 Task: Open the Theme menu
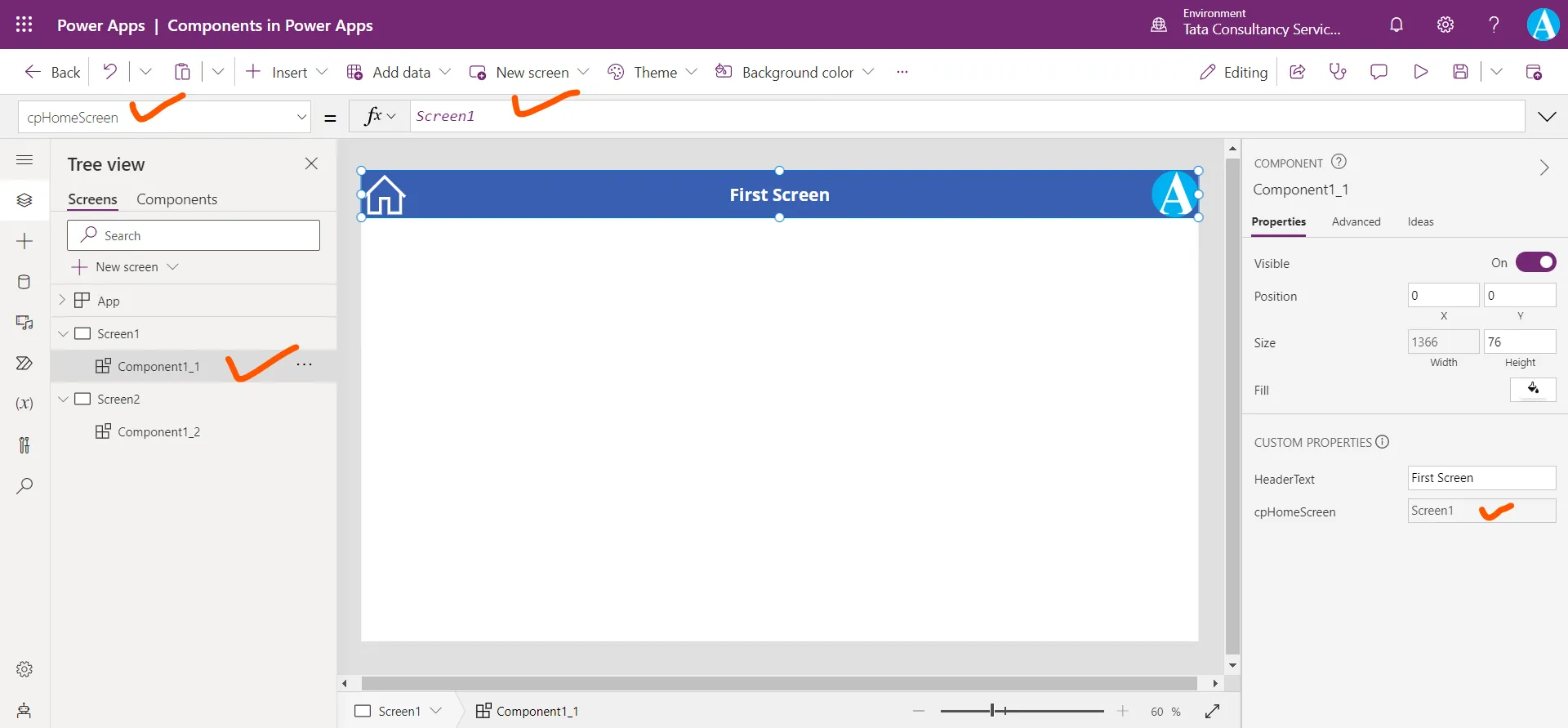(653, 72)
